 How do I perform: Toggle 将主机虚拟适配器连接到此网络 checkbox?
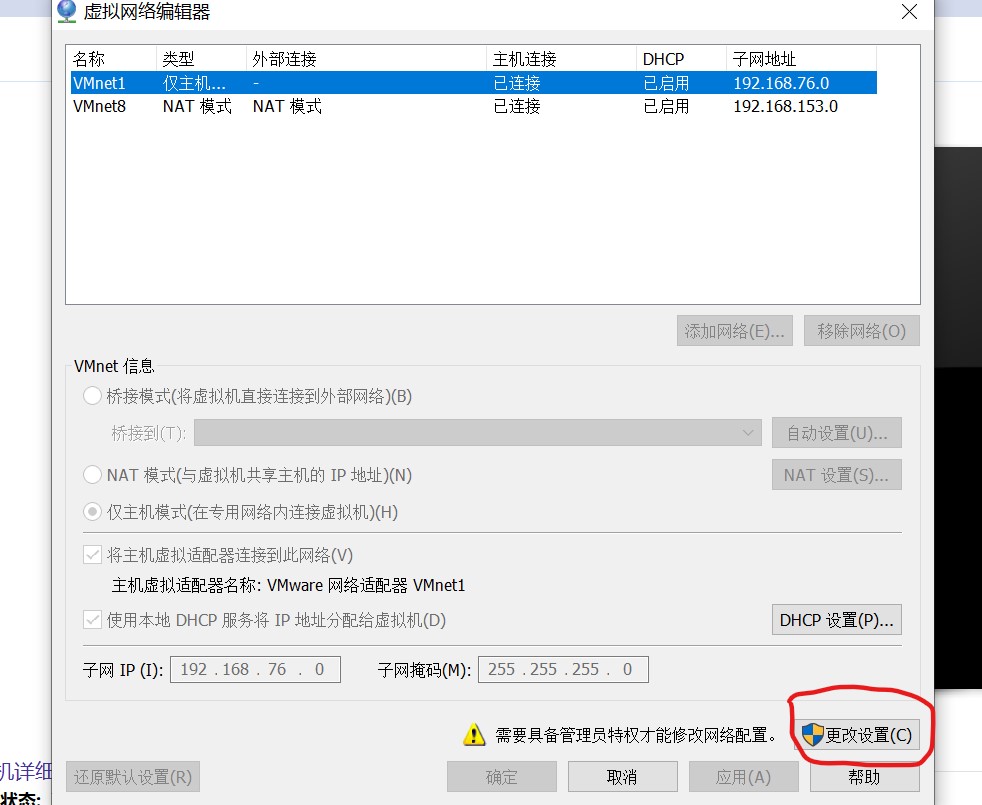[x=92, y=554]
